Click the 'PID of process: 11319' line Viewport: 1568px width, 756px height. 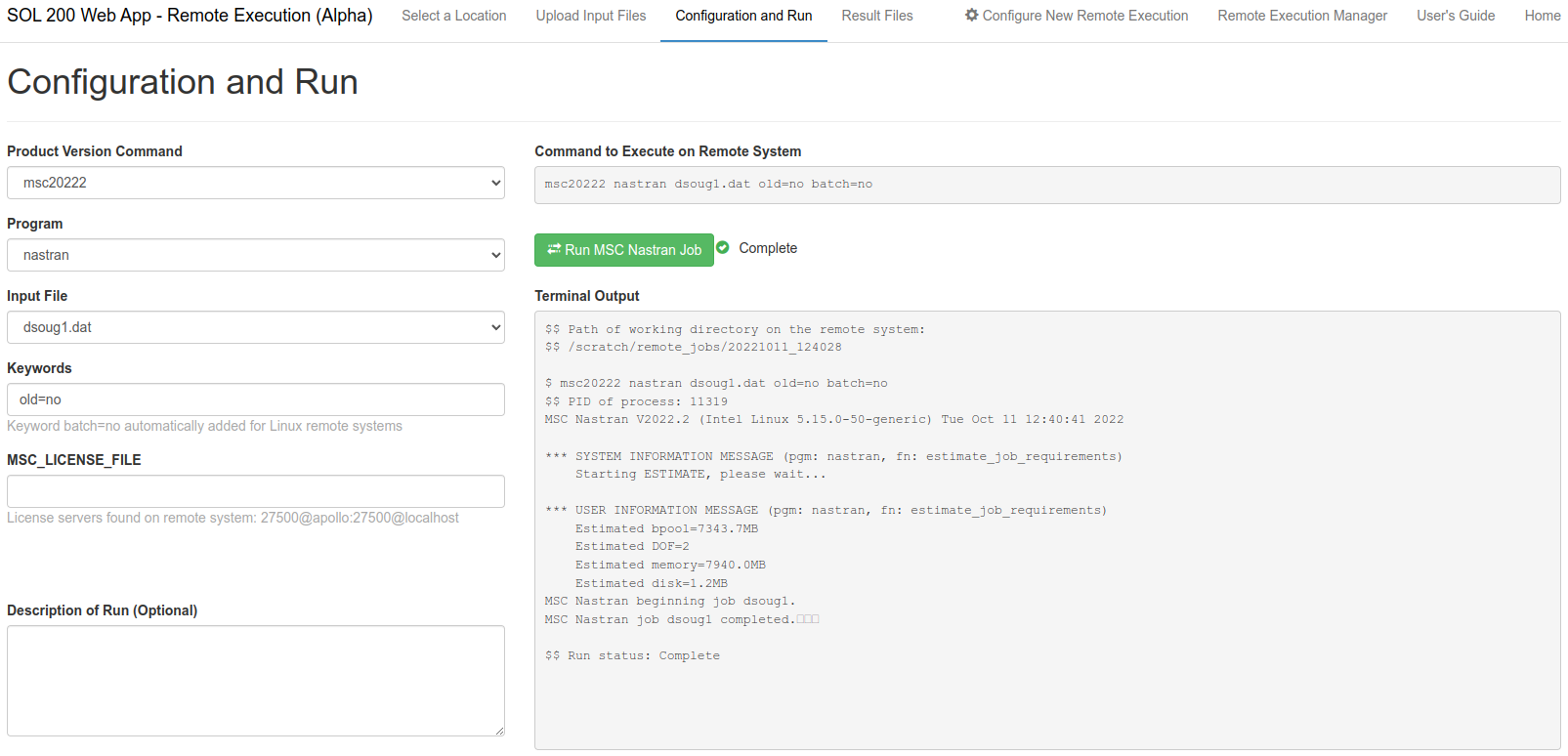tap(636, 401)
